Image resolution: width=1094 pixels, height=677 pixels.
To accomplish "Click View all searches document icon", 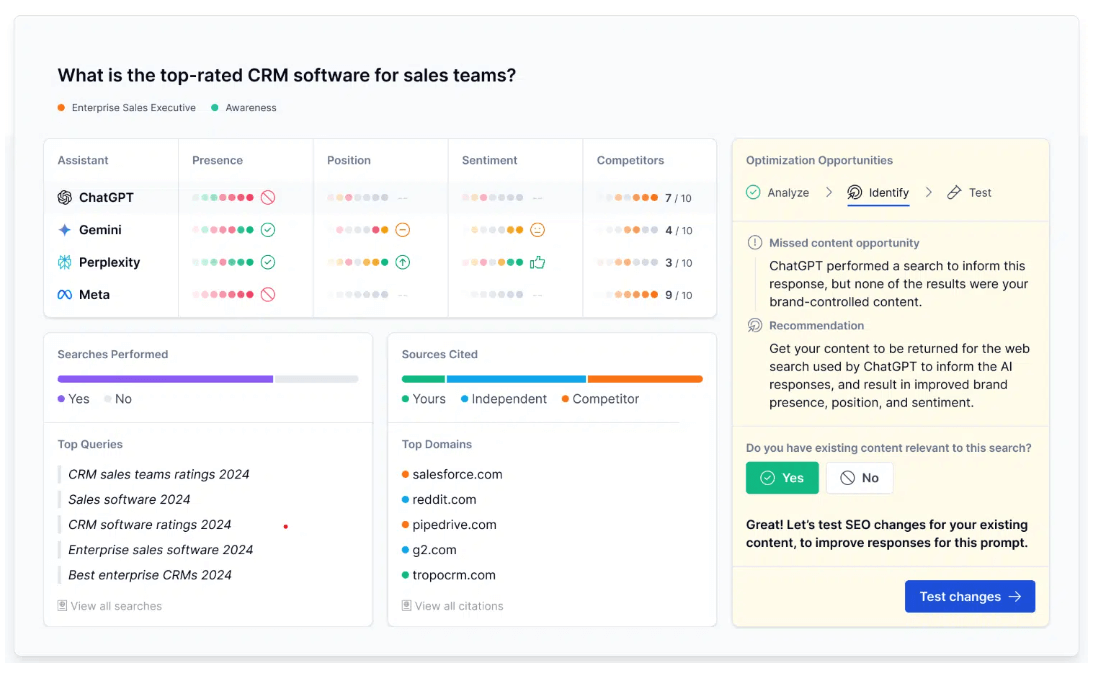I will point(62,606).
